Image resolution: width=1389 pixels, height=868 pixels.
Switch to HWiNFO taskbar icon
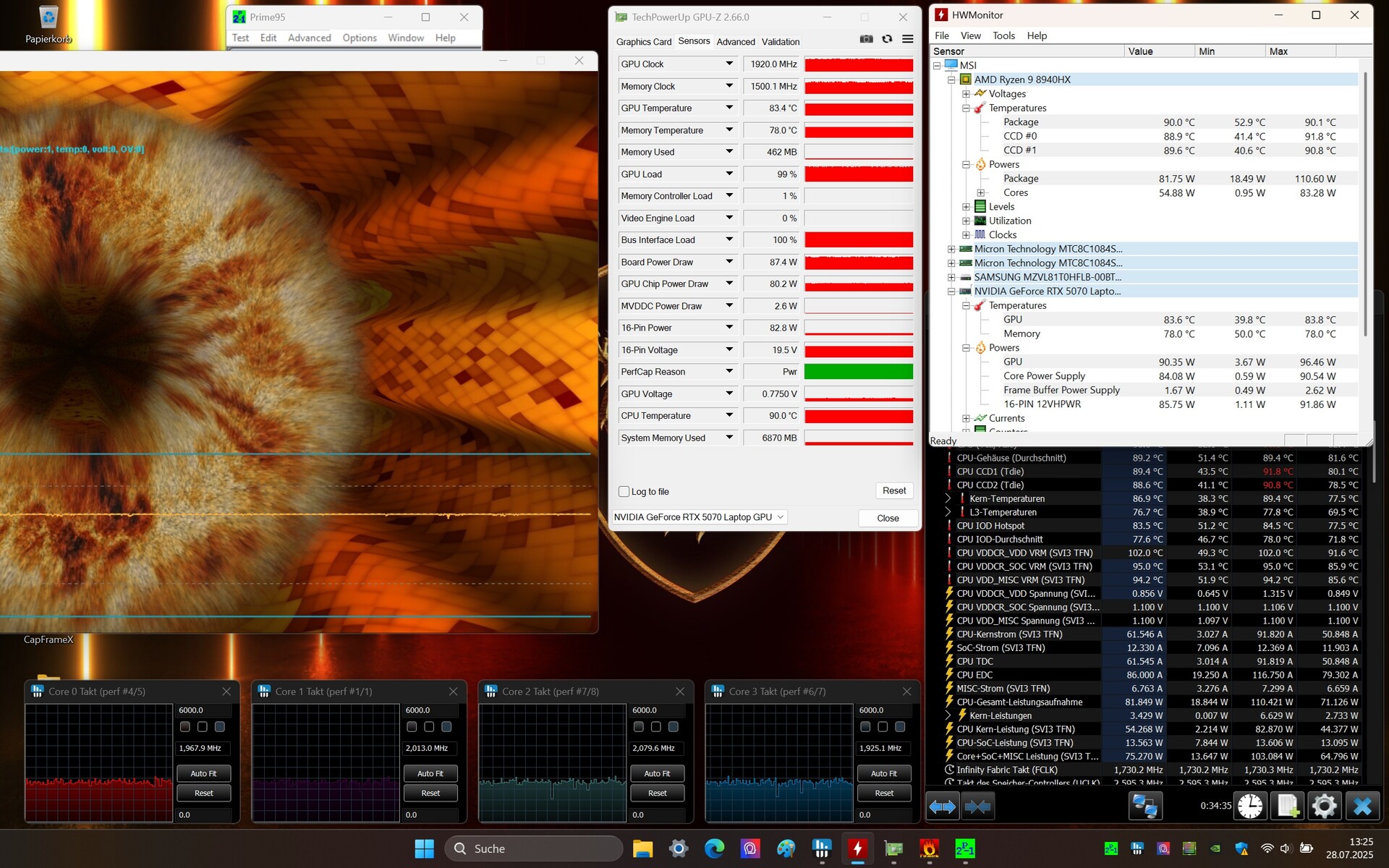(x=822, y=848)
